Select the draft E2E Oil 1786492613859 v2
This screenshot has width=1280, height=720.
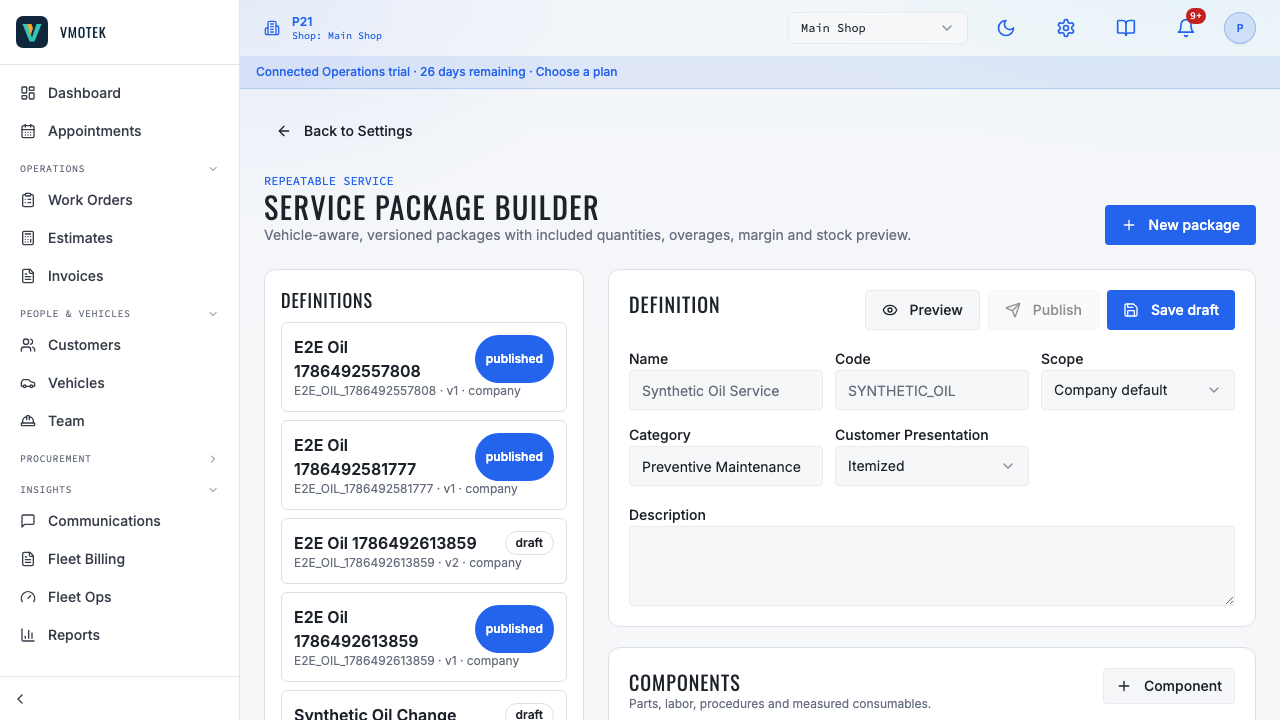click(424, 551)
